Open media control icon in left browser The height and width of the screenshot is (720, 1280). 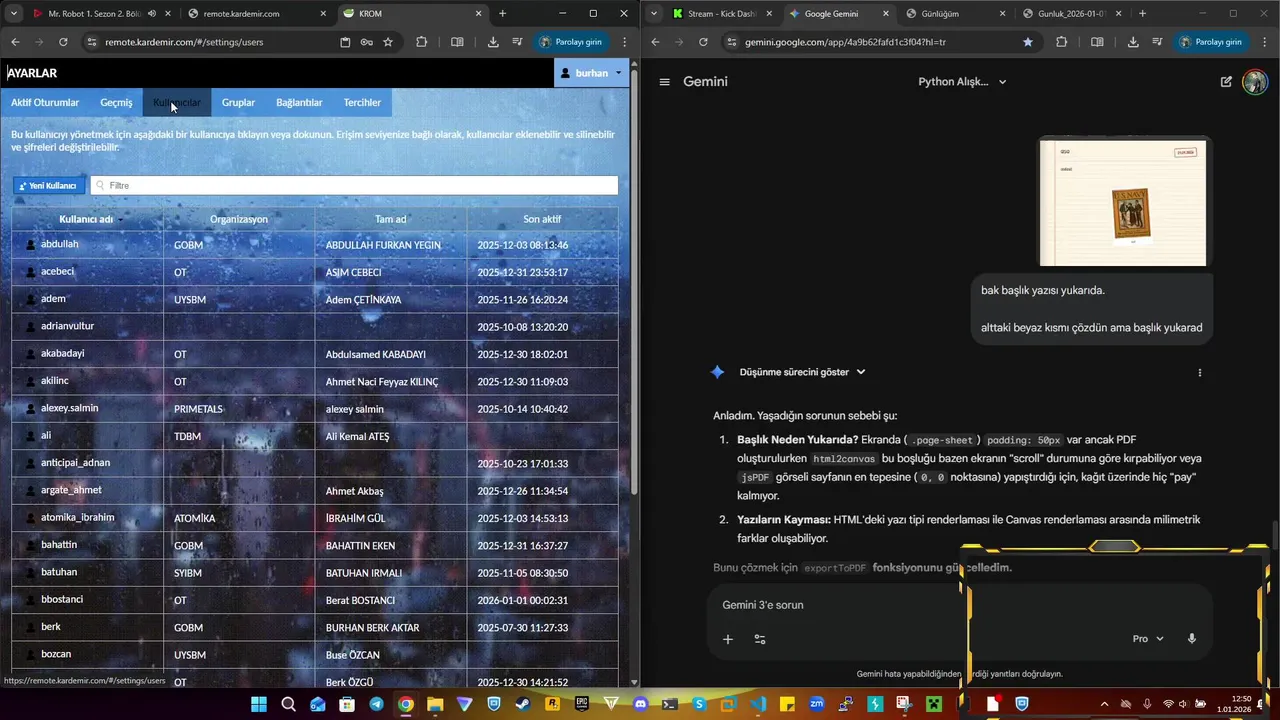tap(517, 42)
